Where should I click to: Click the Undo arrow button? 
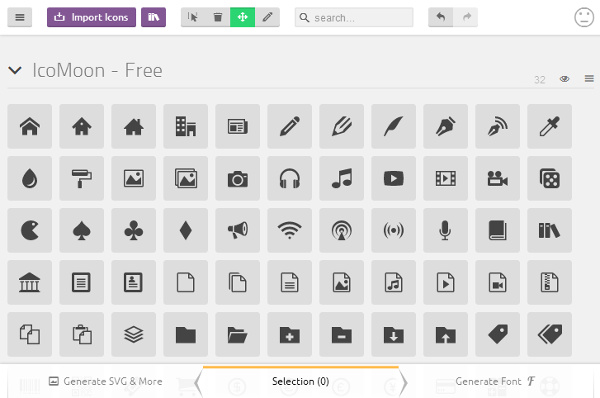click(x=441, y=17)
